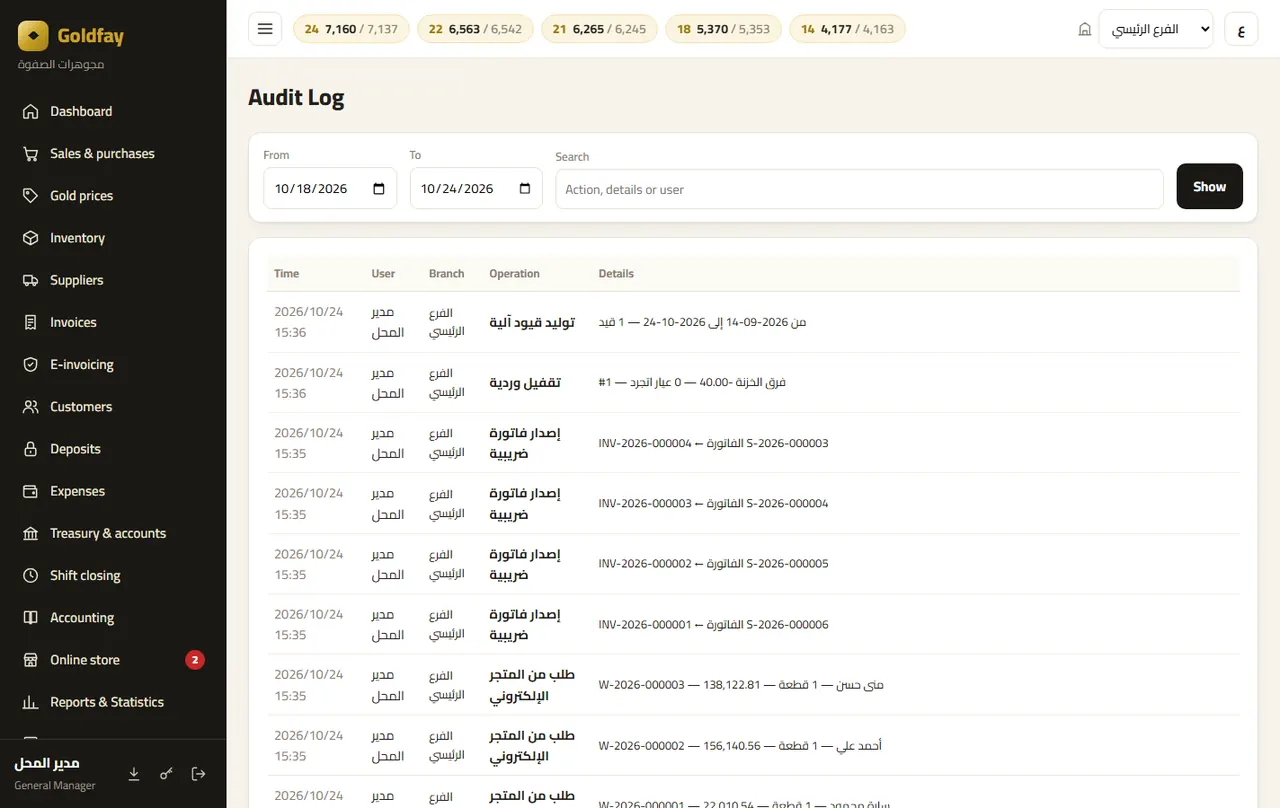Click the E-invoicing shield icon
Screen dimensions: 1280x808
[x=31, y=365]
